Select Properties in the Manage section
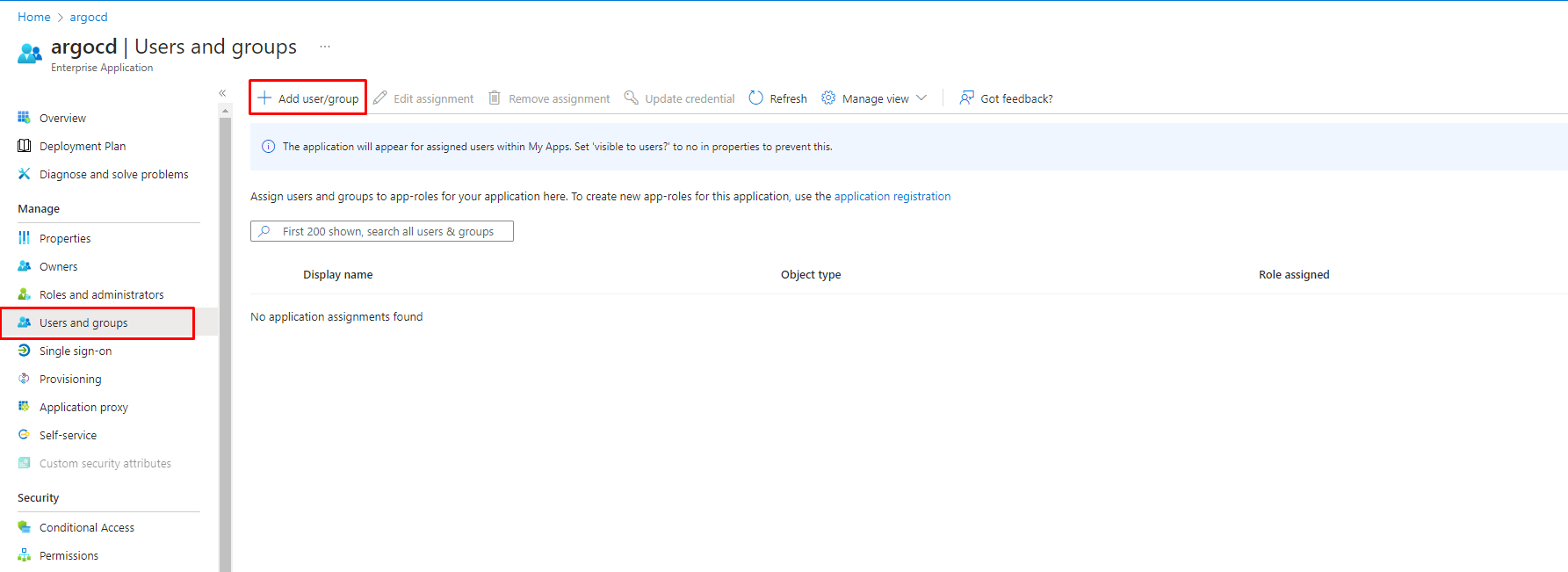 tap(65, 238)
